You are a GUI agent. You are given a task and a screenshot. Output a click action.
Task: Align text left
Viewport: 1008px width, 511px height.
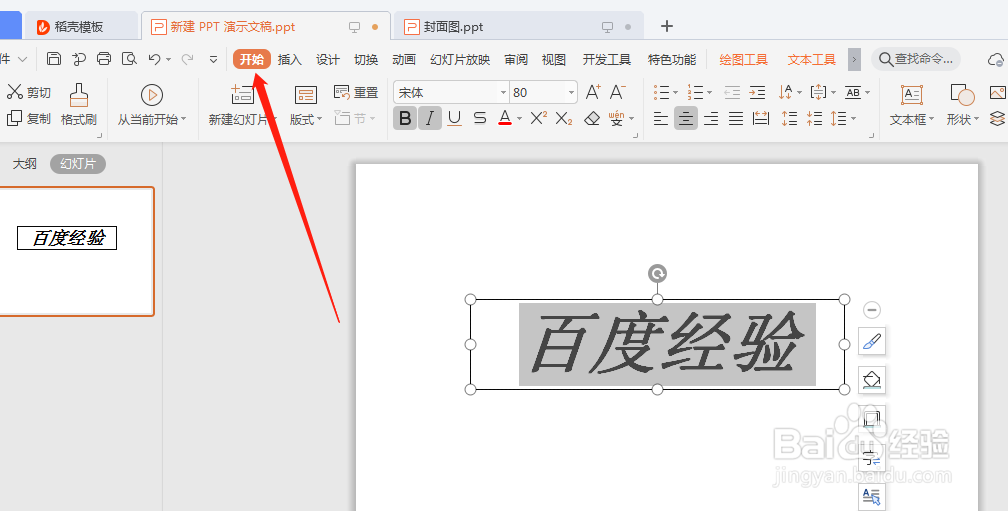pos(661,118)
